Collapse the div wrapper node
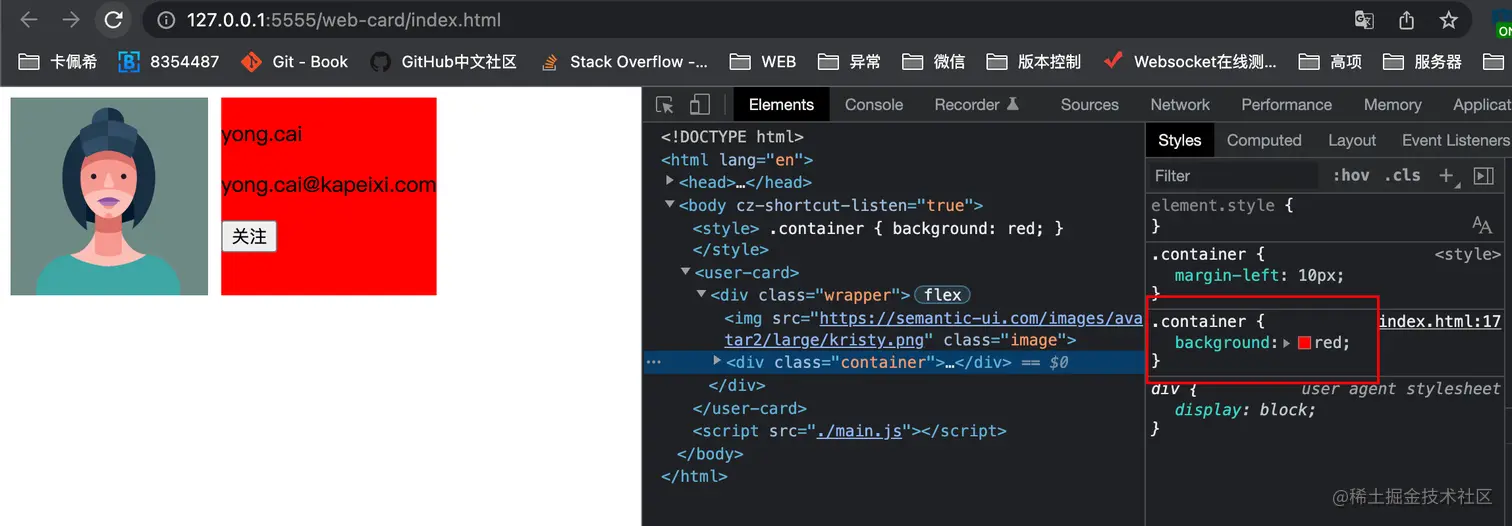The width and height of the screenshot is (1512, 526). (702, 295)
